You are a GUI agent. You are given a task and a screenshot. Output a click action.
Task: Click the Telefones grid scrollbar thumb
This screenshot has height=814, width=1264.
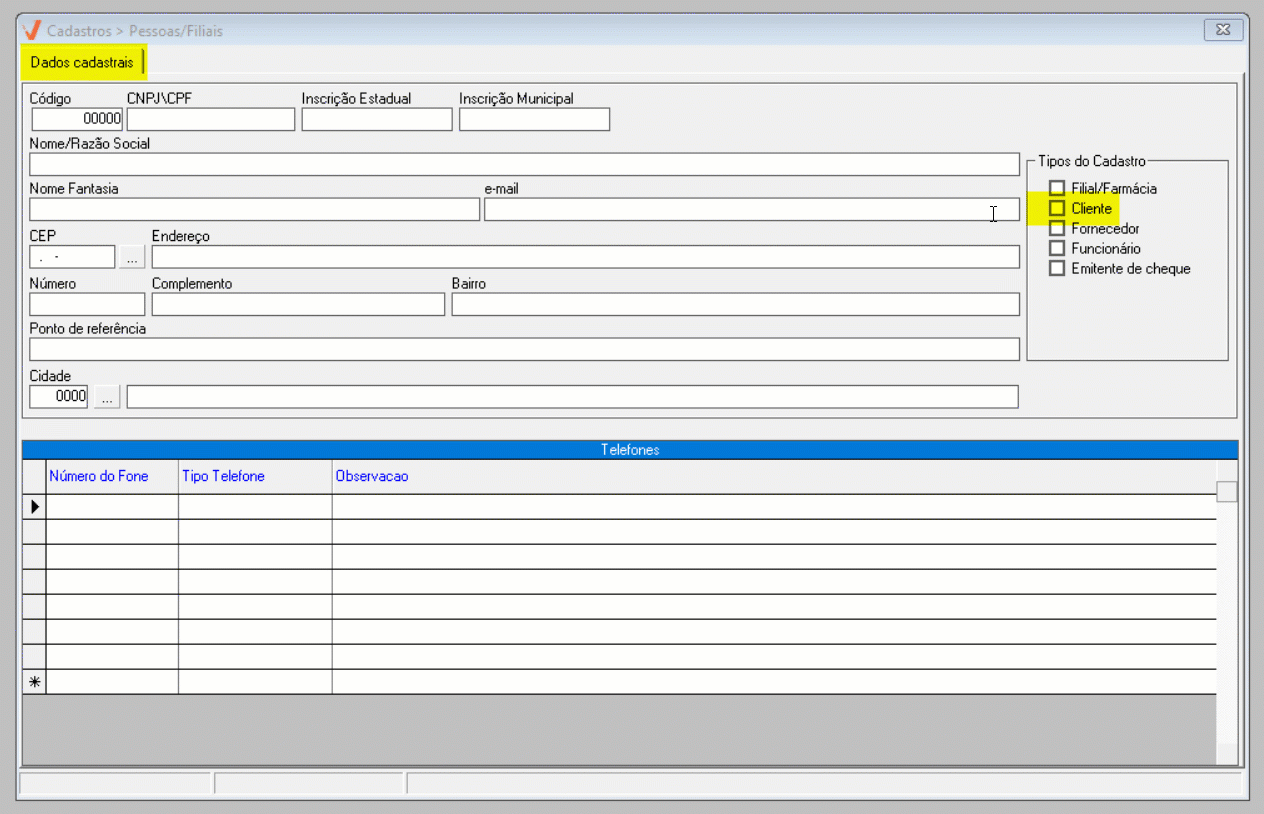[x=1227, y=491]
